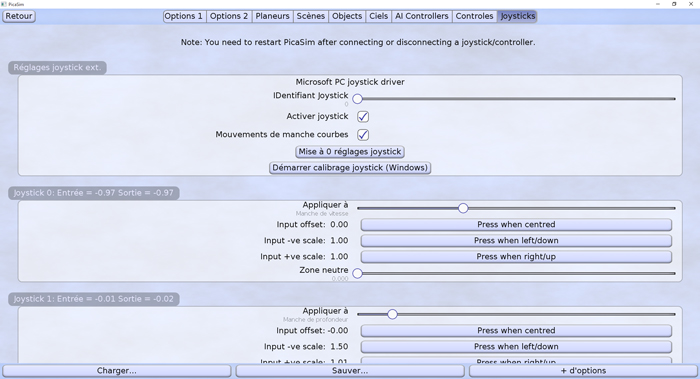Click Joystick 0 Entrée Sortie header
Image resolution: width=700 pixels, height=379 pixels.
tap(94, 193)
